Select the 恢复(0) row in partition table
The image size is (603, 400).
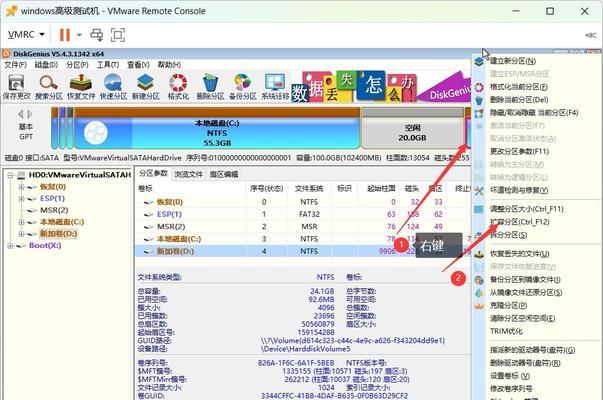(x=303, y=202)
